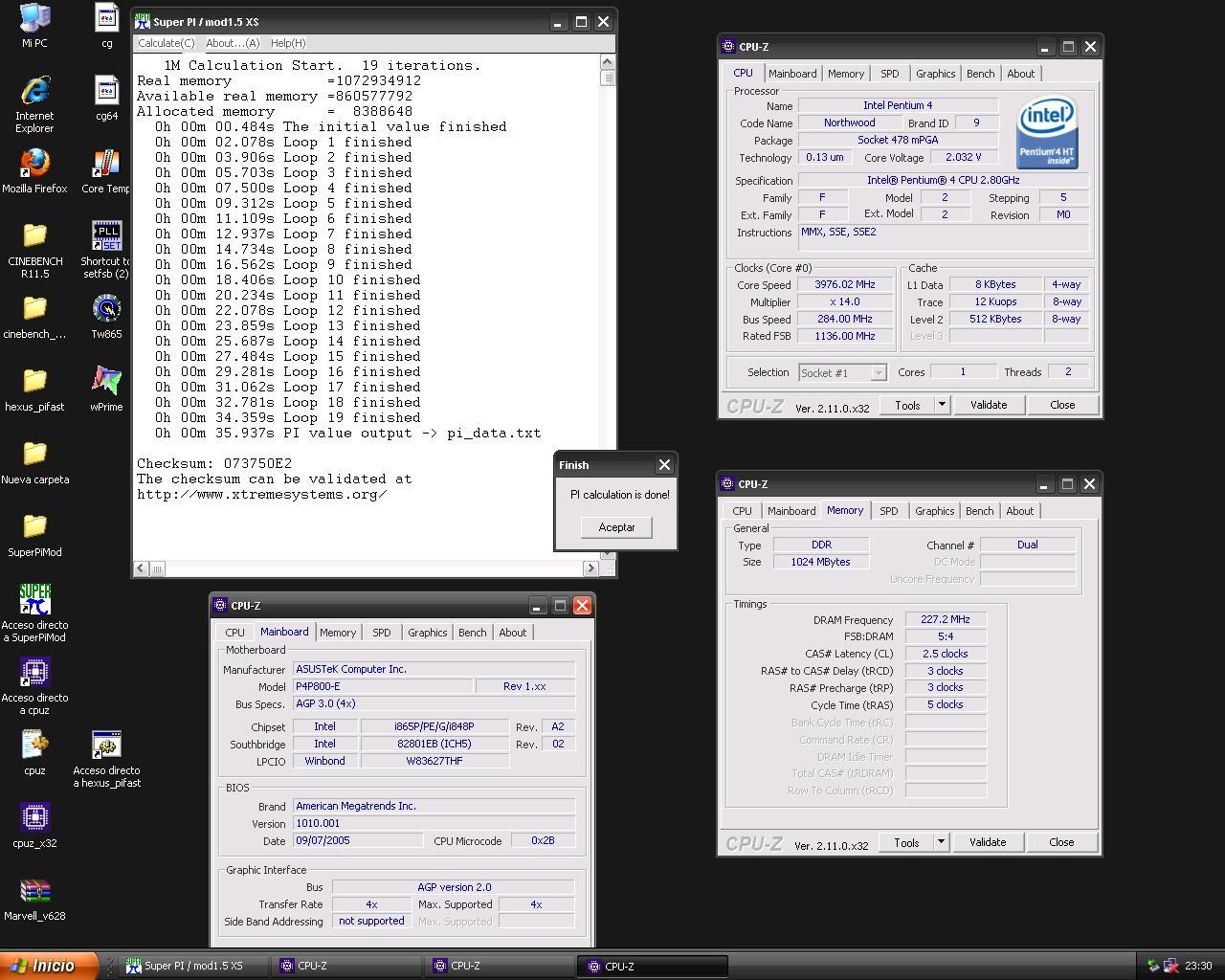
Task: Click the Core Speed 3976.02 MHz value
Action: (846, 284)
